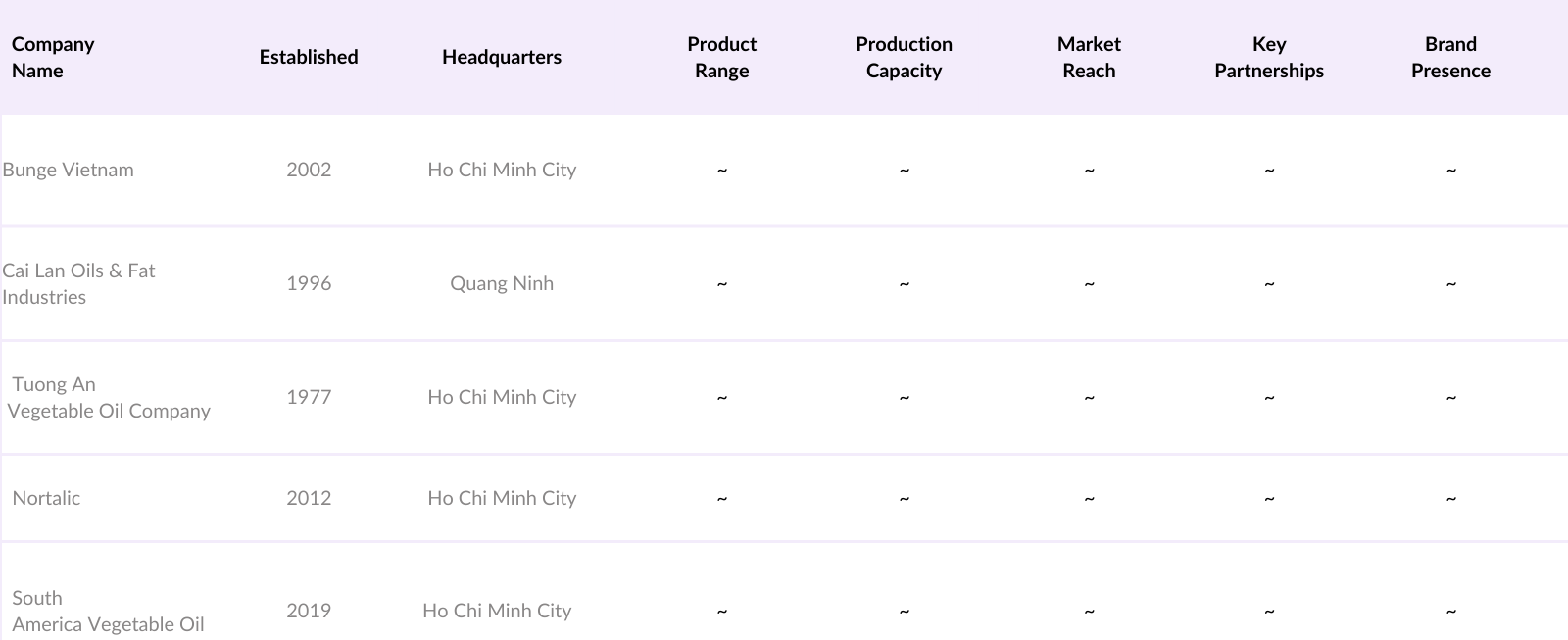The height and width of the screenshot is (640, 1568).
Task: Click the 2012 established year cell
Action: [x=309, y=498]
